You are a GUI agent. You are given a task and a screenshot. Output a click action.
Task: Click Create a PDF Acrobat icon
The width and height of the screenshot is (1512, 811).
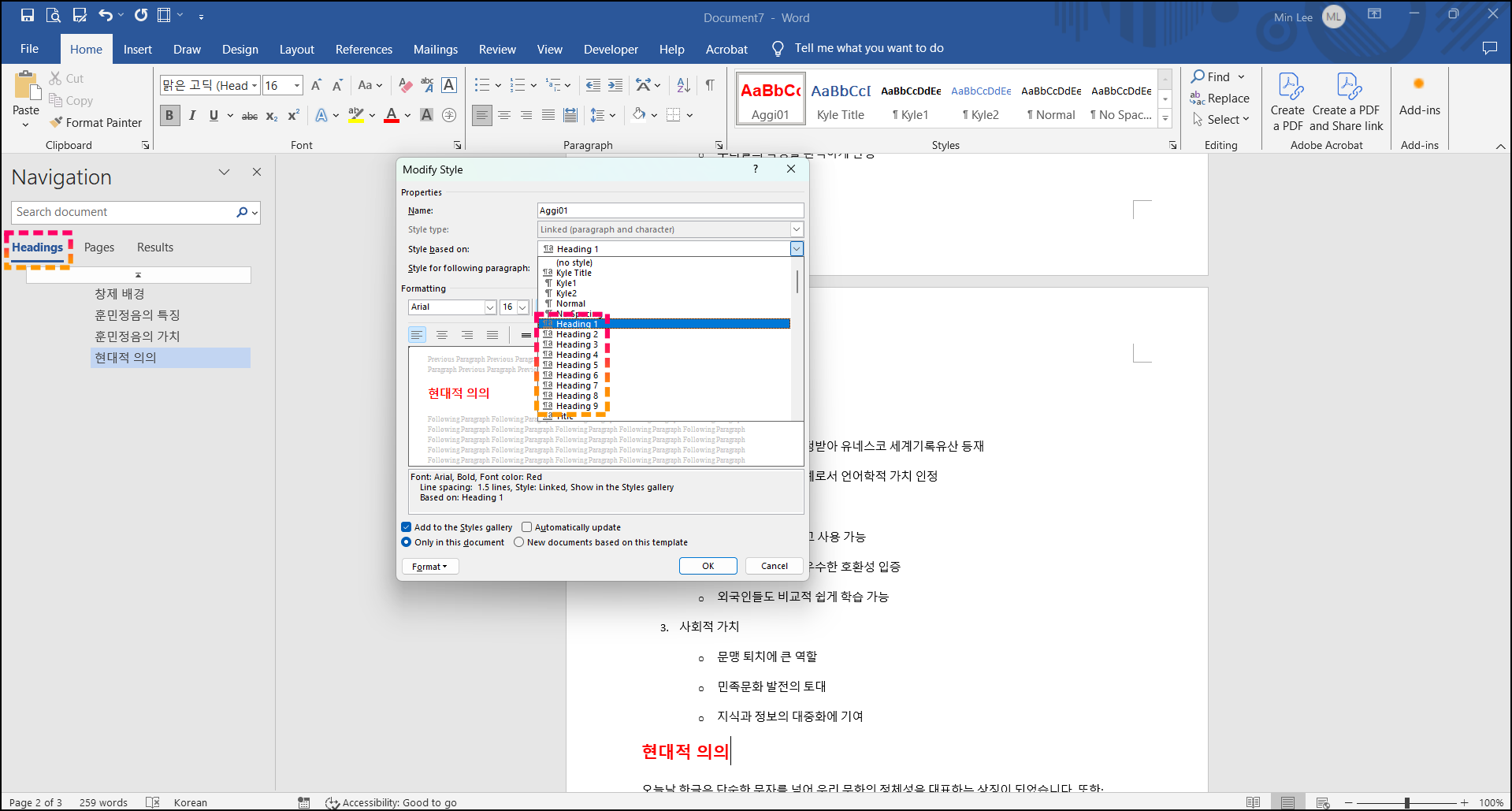point(1287,102)
